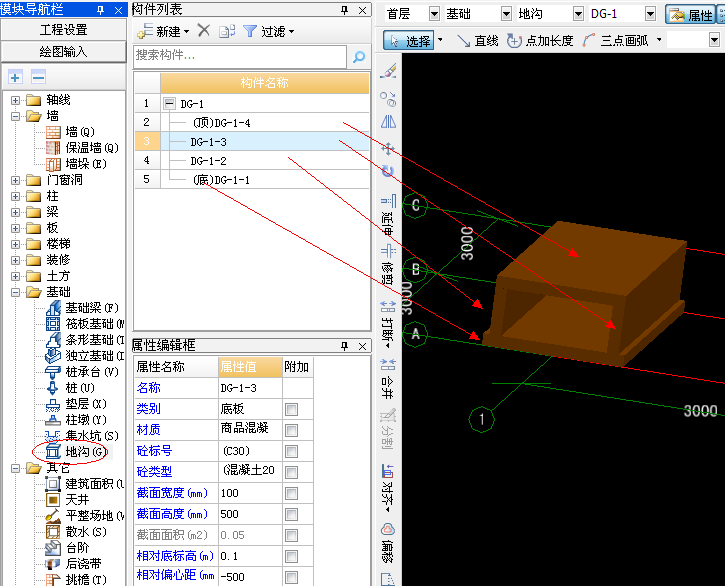Image resolution: width=725 pixels, height=586 pixels.
Task: Select 建筑面积 building area item
Action: (85, 484)
